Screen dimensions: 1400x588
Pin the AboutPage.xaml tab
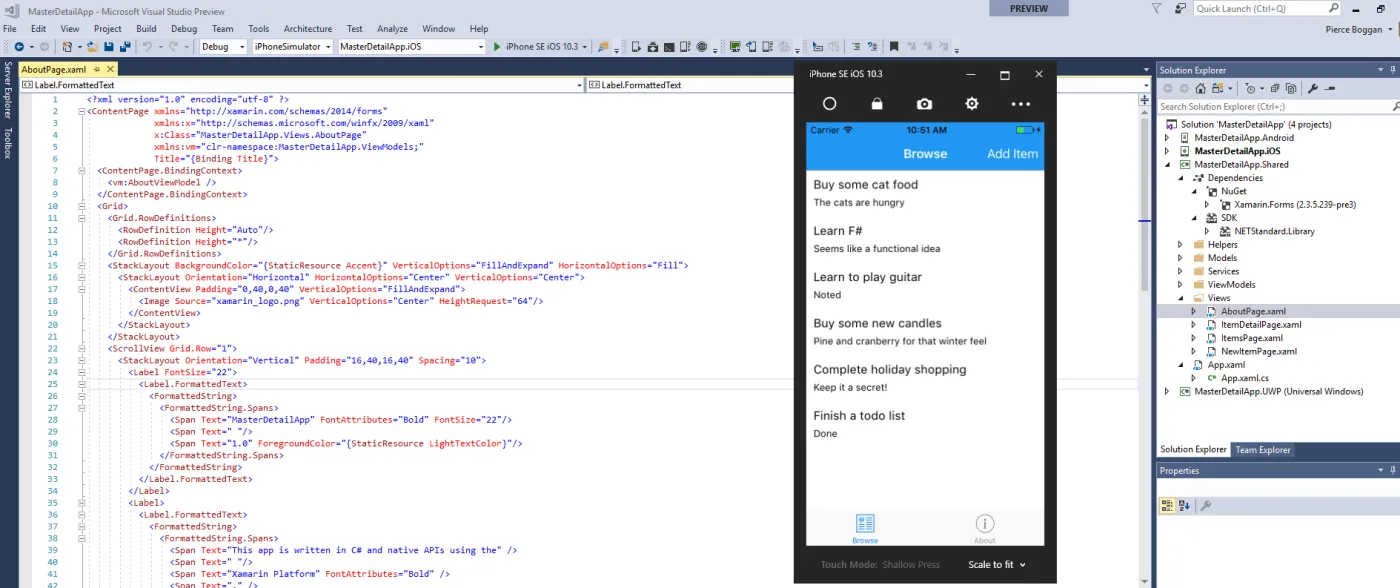tap(97, 69)
